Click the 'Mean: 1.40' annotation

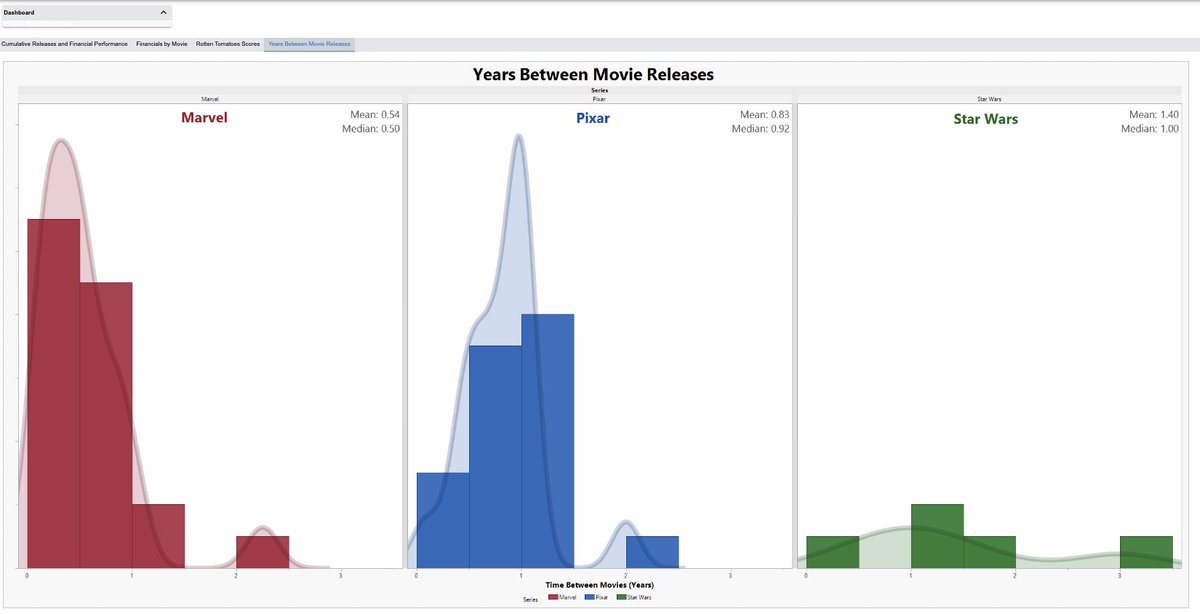1154,115
